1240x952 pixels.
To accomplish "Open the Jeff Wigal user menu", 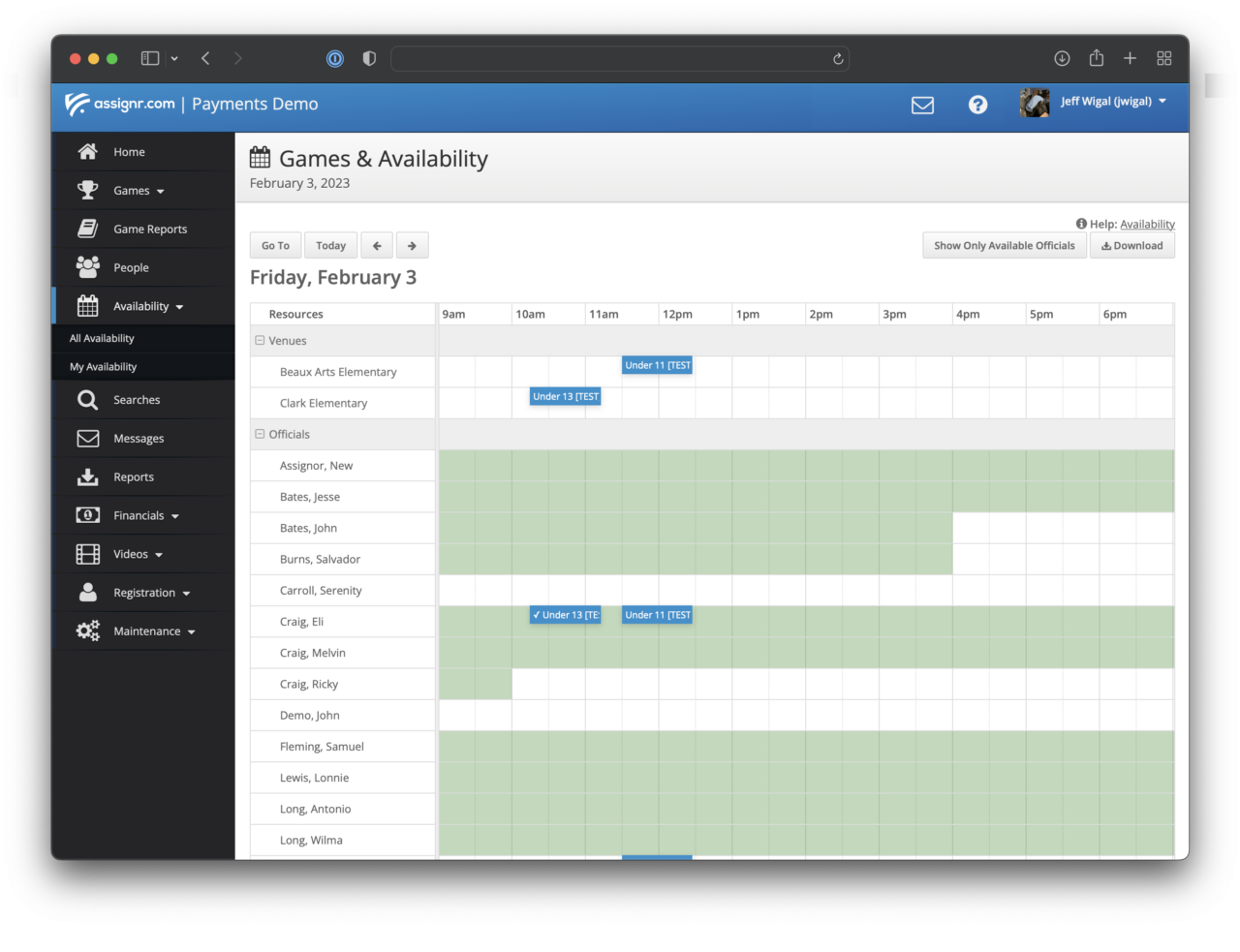I will click(1112, 102).
